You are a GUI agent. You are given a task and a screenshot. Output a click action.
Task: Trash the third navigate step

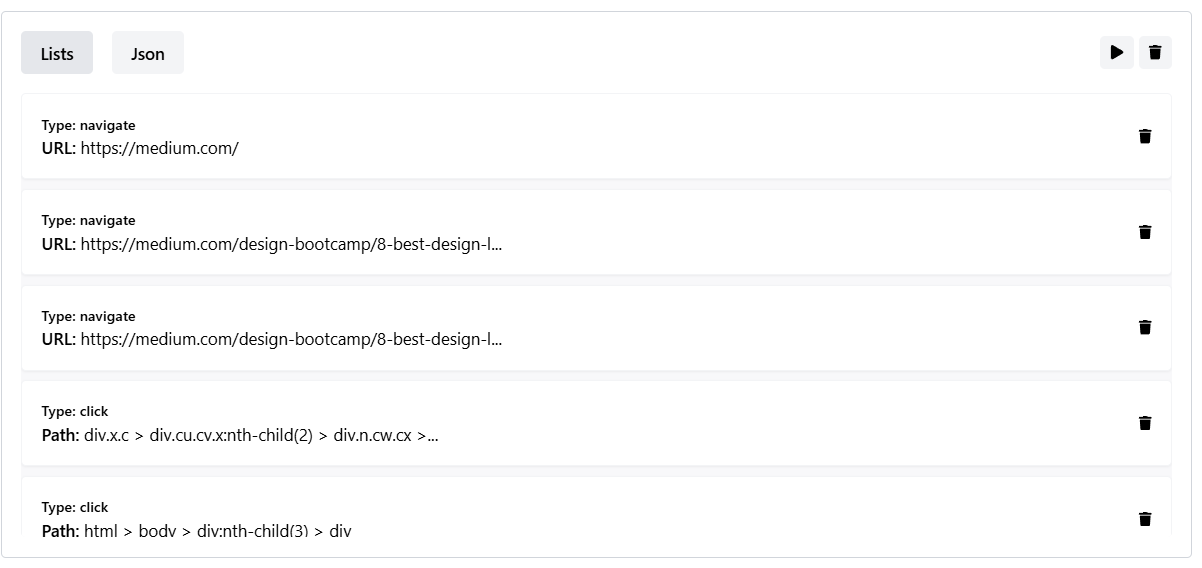1145,327
